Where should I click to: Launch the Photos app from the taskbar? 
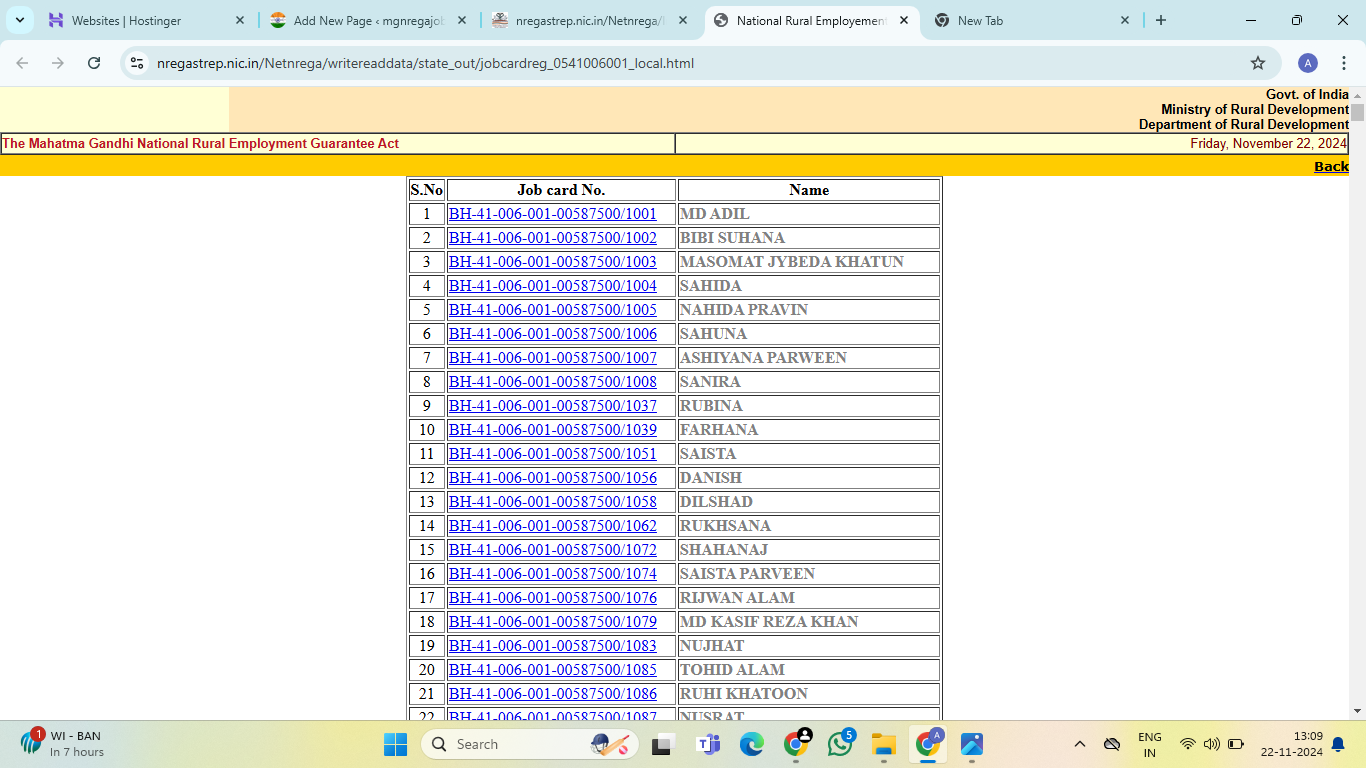[x=971, y=744]
